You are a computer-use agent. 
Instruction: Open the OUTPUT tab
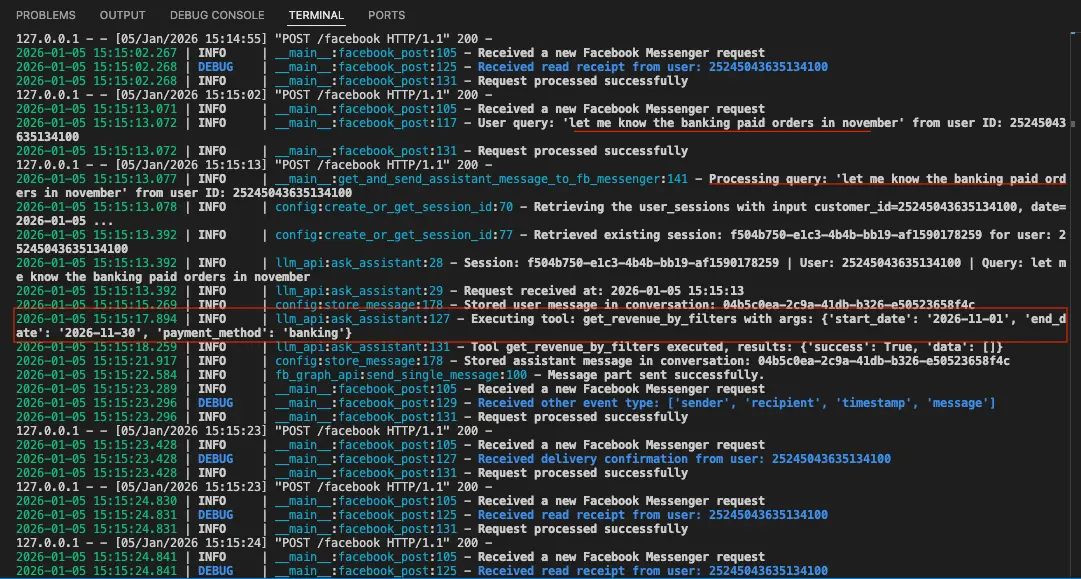click(x=121, y=14)
